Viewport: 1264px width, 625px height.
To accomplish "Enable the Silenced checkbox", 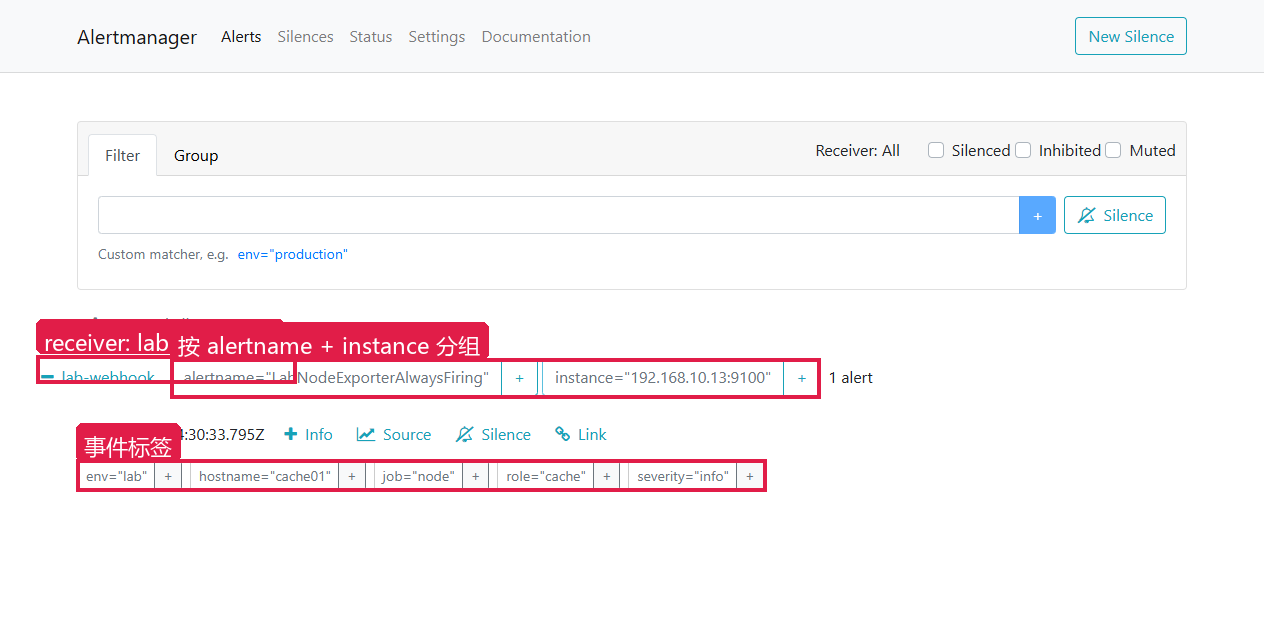I will tap(936, 150).
